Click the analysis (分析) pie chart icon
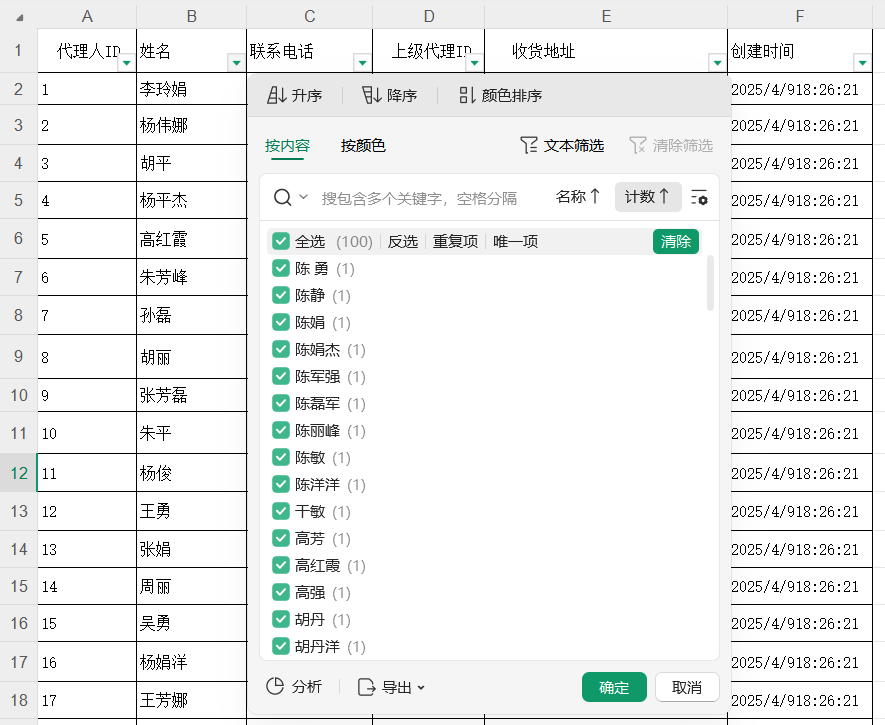Image resolution: width=885 pixels, height=725 pixels. tap(276, 687)
